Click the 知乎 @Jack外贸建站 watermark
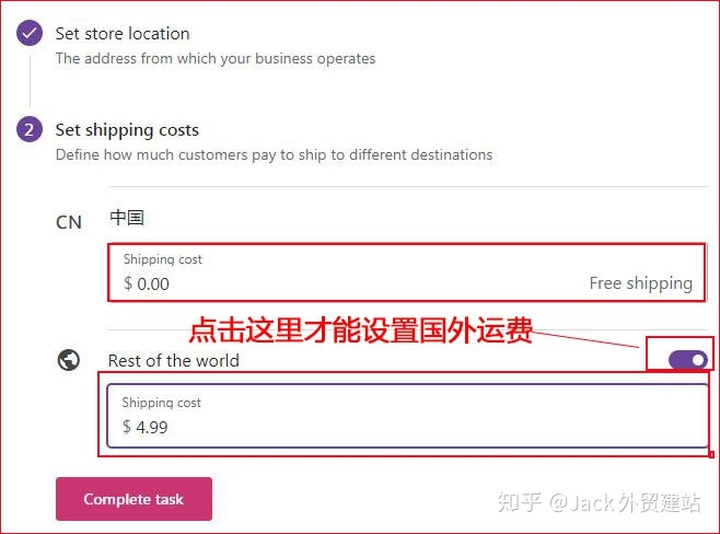The image size is (720, 534). [599, 502]
